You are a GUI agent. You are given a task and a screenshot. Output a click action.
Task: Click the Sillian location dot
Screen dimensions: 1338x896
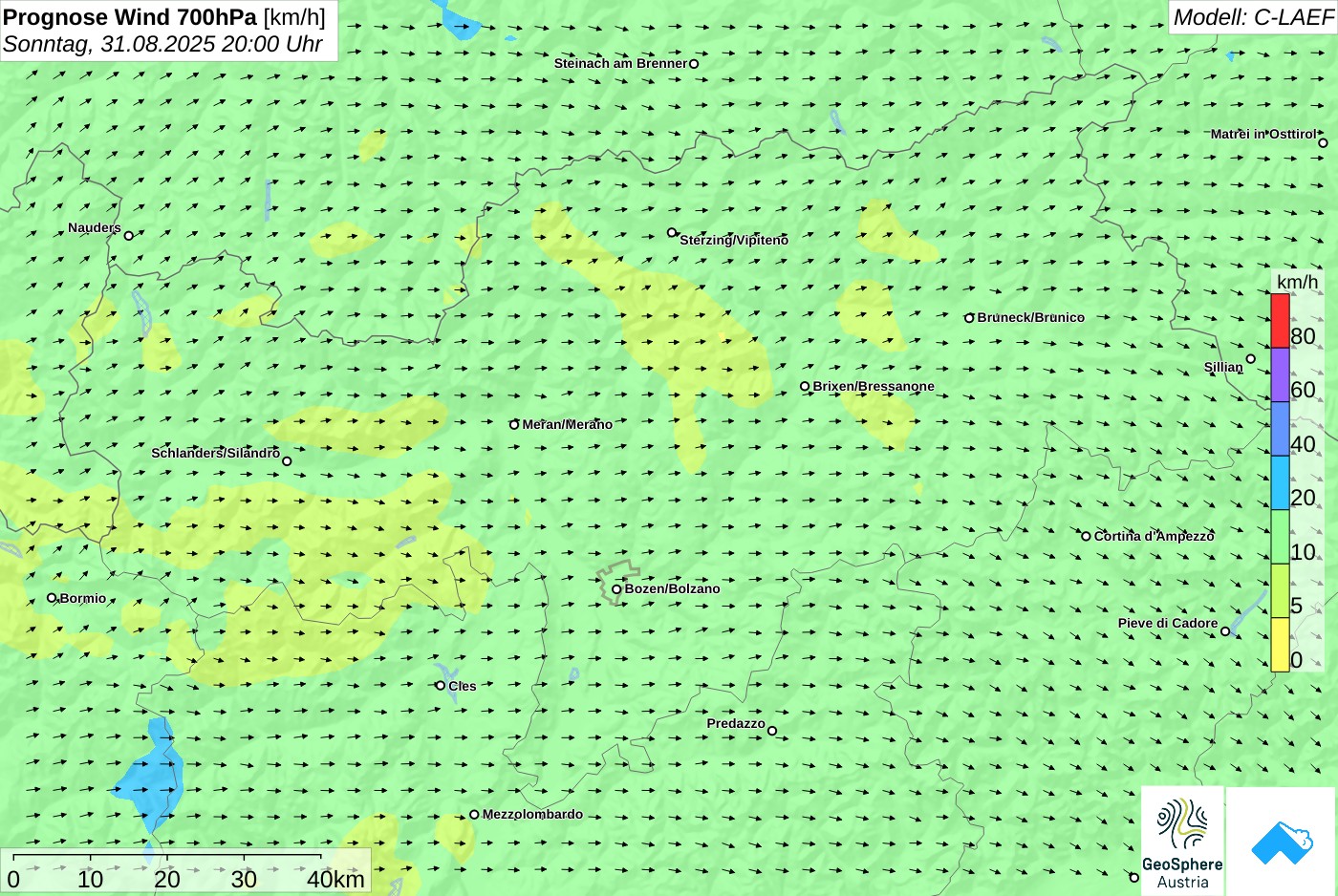(1250, 359)
